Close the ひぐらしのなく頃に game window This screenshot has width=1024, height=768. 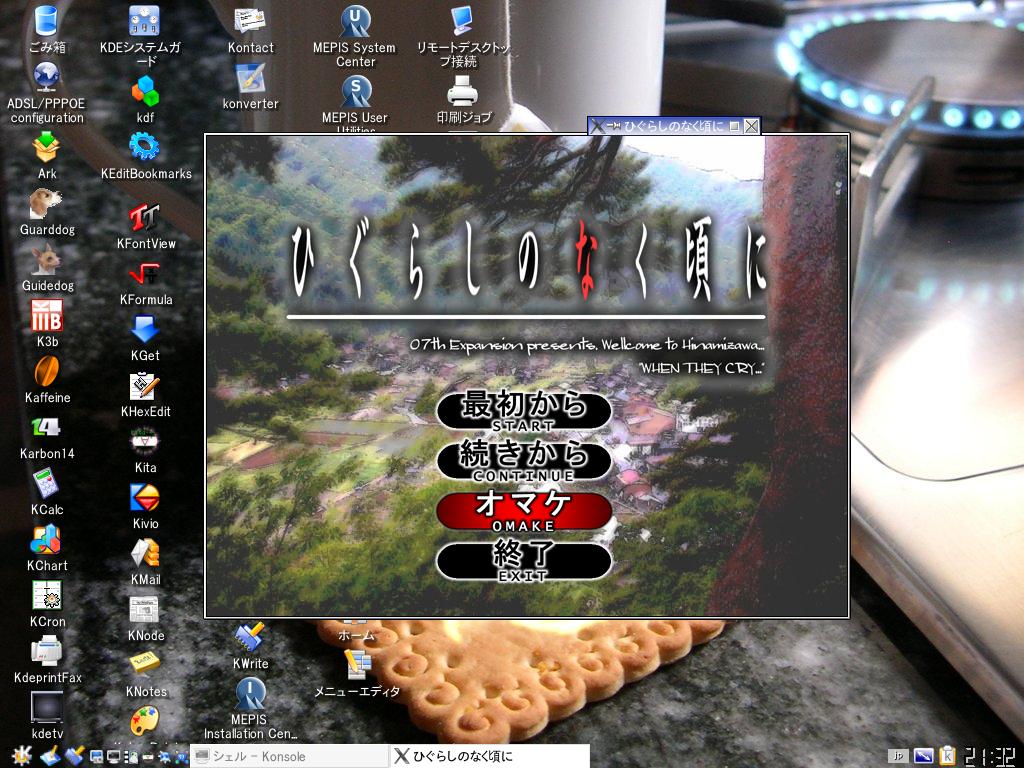[x=752, y=126]
